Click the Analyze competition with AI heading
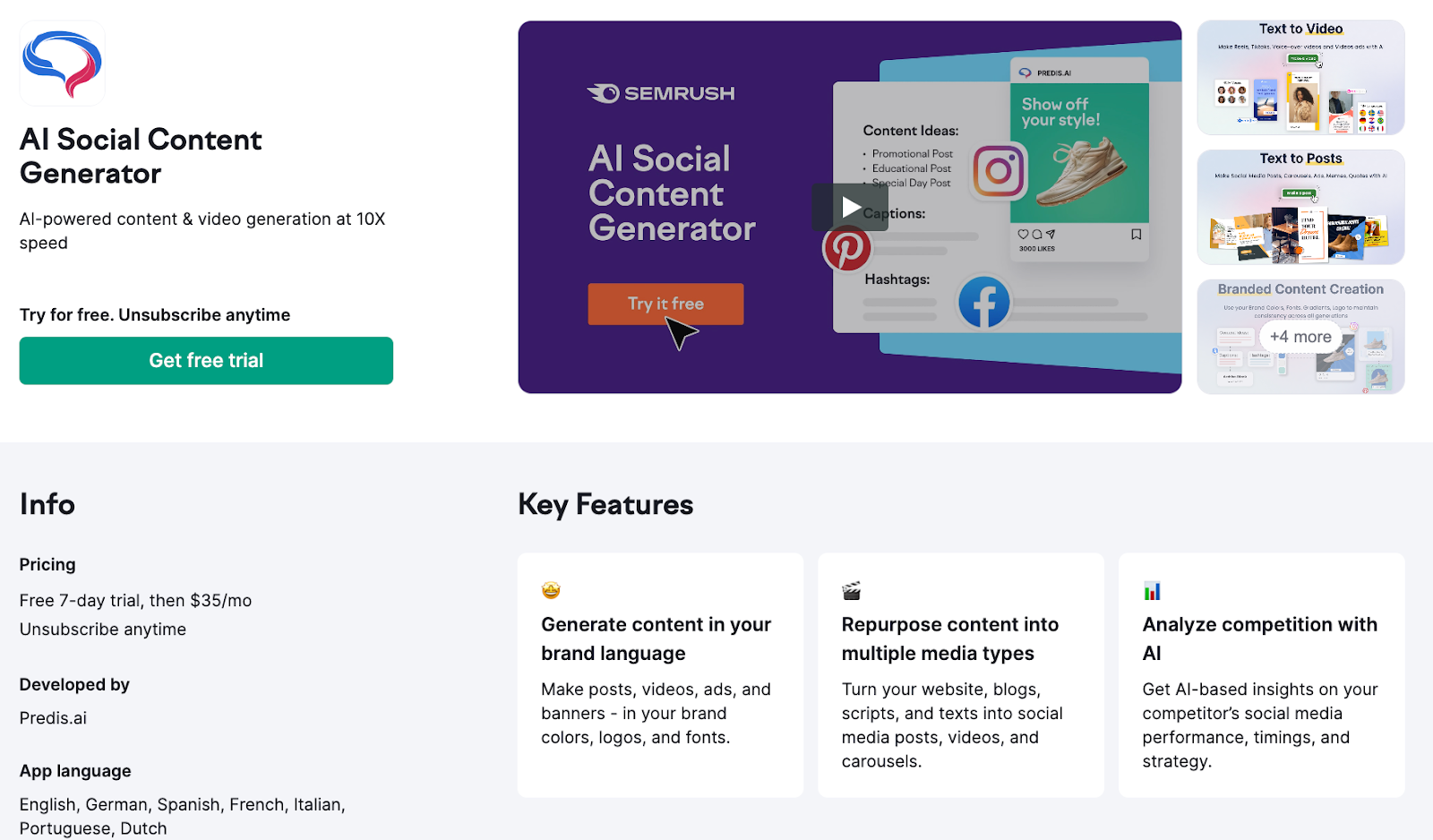The height and width of the screenshot is (840, 1433). tap(1259, 639)
